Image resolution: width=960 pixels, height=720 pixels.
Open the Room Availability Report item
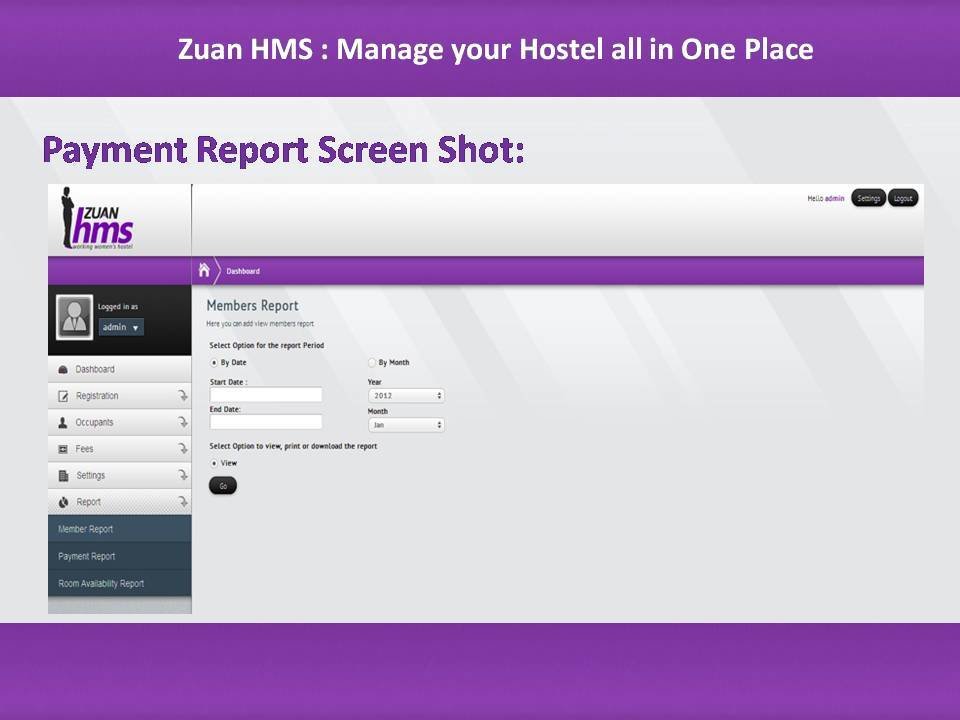point(119,583)
